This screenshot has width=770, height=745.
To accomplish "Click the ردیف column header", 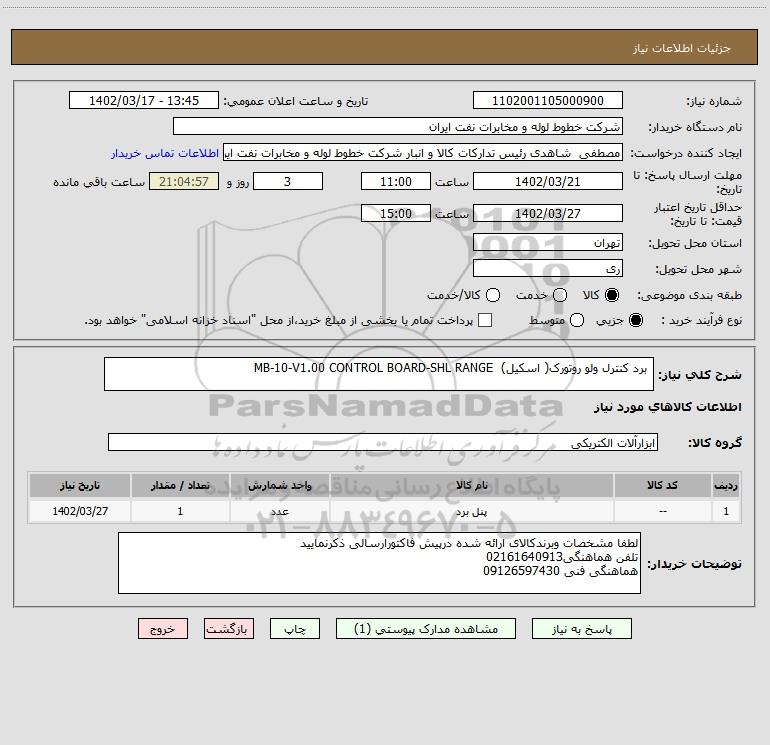I will tap(726, 485).
